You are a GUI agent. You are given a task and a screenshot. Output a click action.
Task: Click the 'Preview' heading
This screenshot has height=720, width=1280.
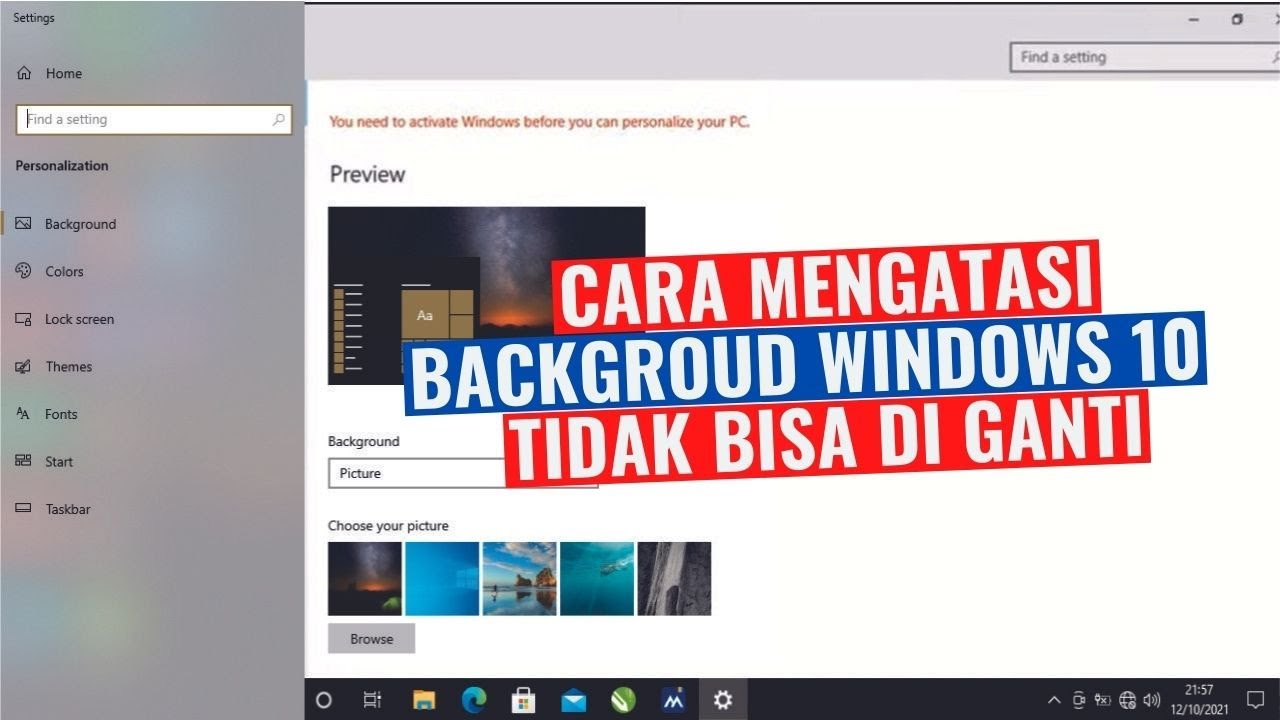[367, 174]
